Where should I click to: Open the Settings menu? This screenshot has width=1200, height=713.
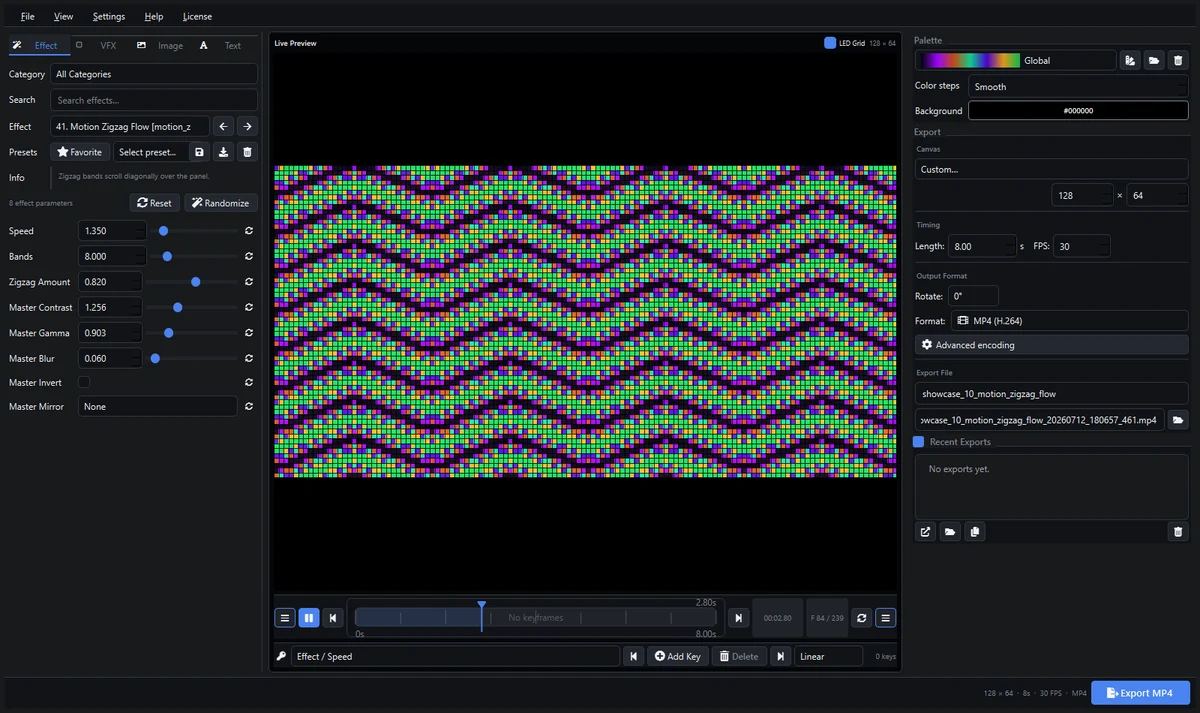pyautogui.click(x=109, y=17)
